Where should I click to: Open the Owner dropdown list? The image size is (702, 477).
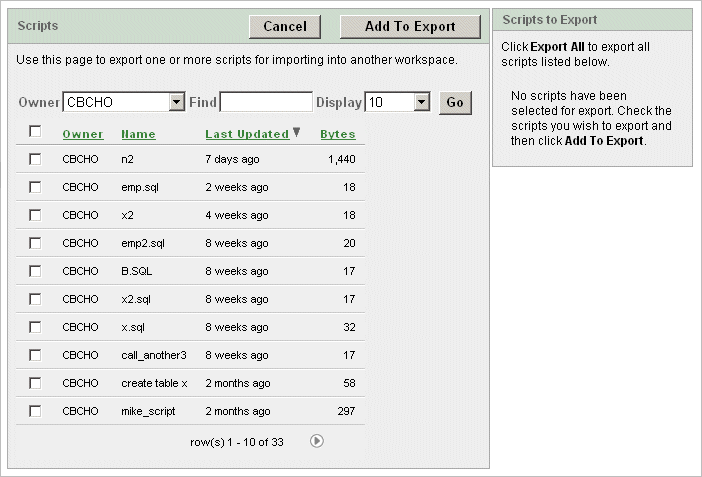177,102
